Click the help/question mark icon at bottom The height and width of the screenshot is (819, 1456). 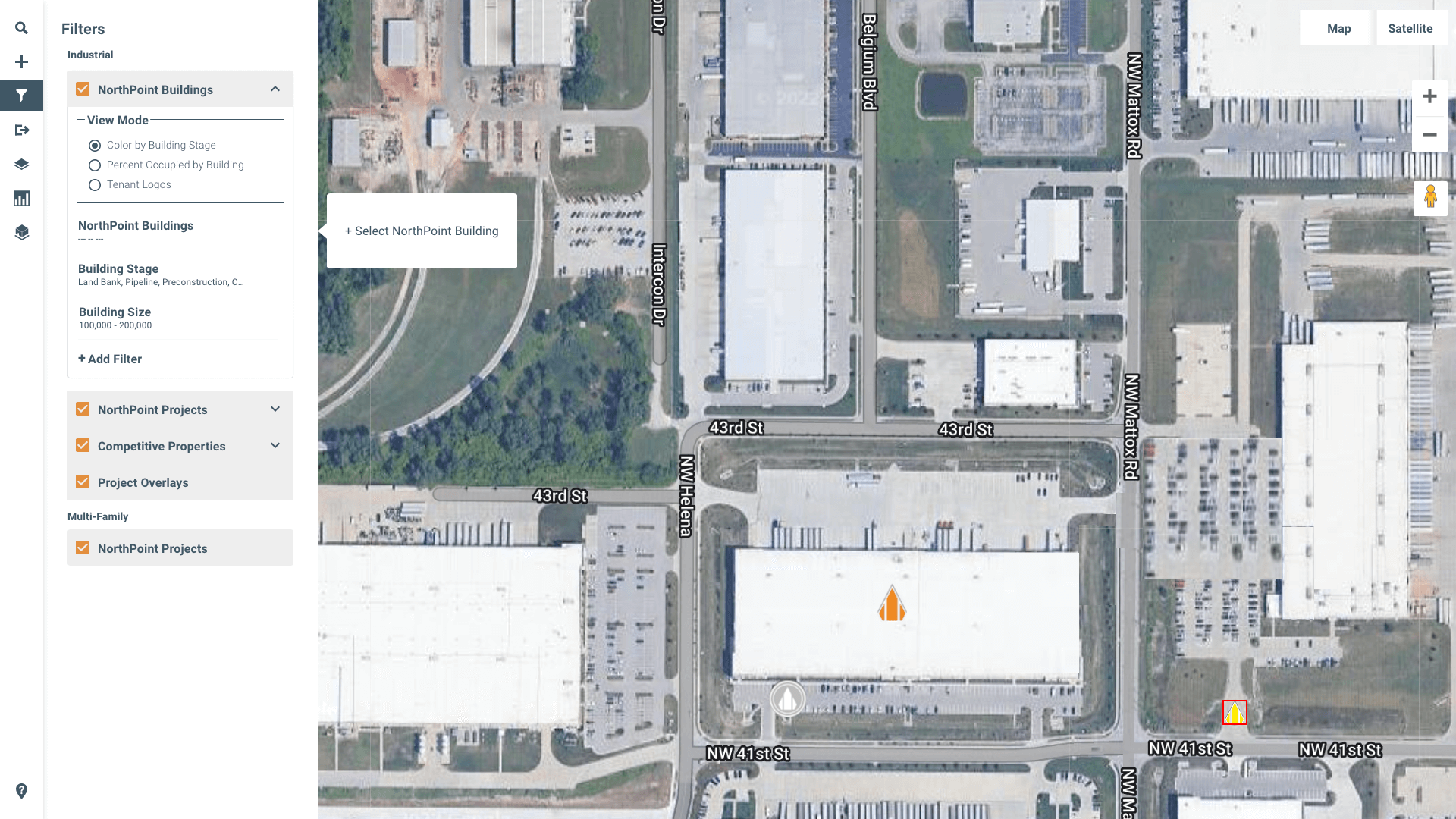pos(21,790)
